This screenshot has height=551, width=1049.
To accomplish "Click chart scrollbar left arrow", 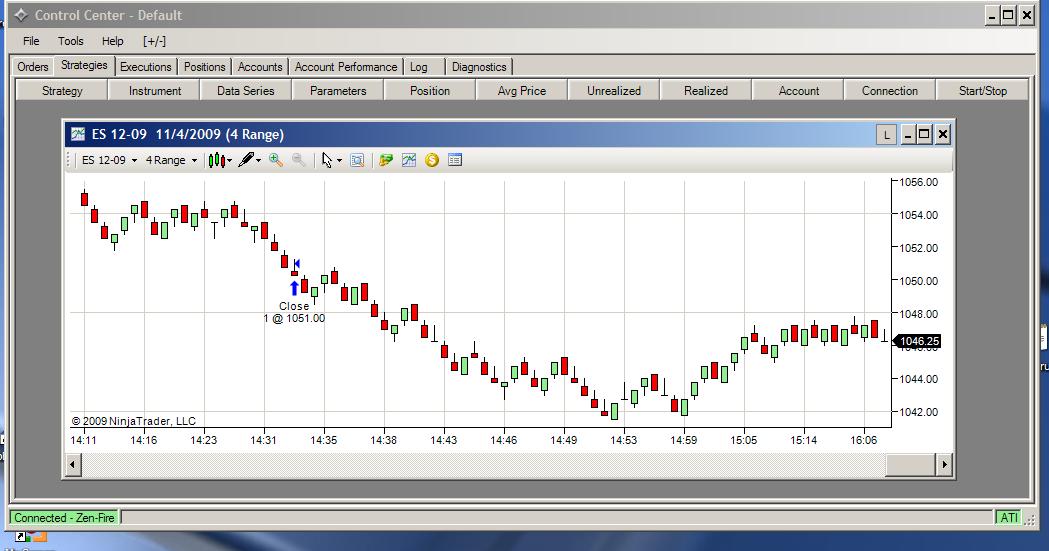I will (x=74, y=464).
